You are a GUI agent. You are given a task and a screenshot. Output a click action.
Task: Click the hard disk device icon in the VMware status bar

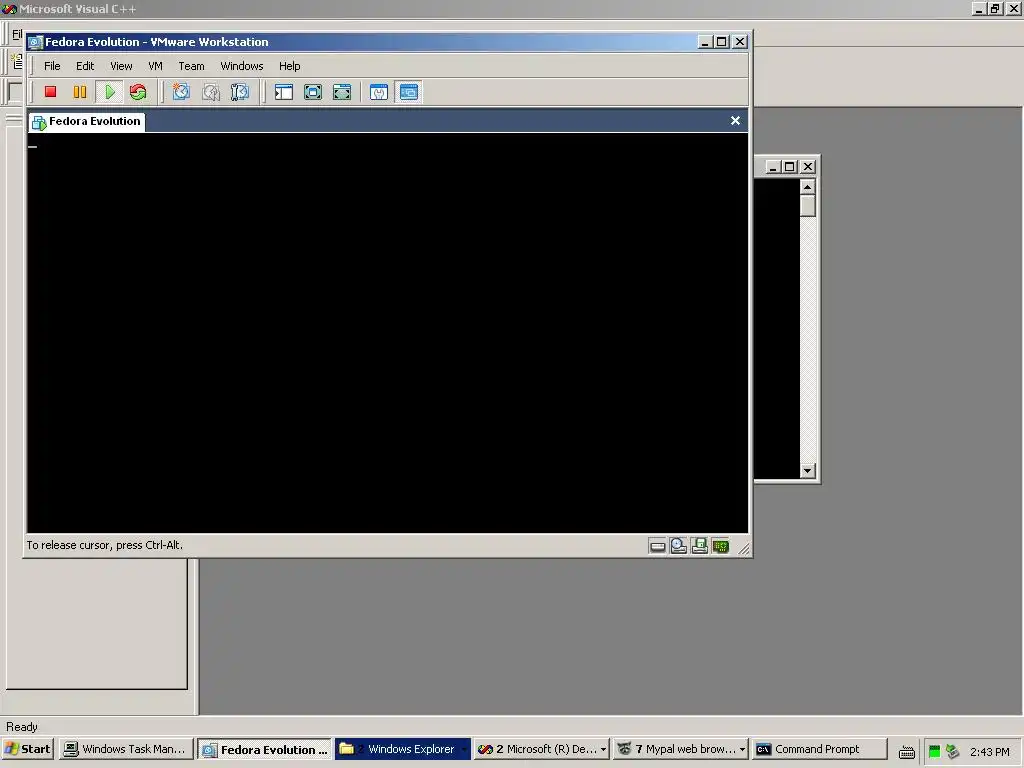coord(658,547)
